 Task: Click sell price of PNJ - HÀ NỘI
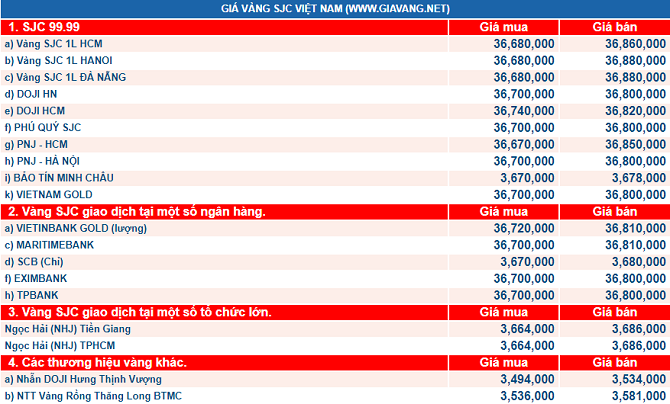point(635,161)
